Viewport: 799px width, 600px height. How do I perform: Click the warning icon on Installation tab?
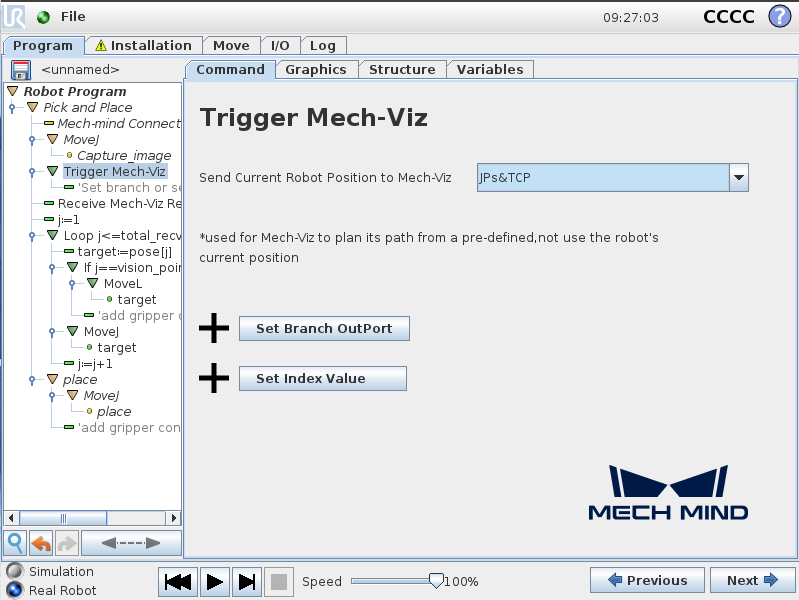[101, 45]
